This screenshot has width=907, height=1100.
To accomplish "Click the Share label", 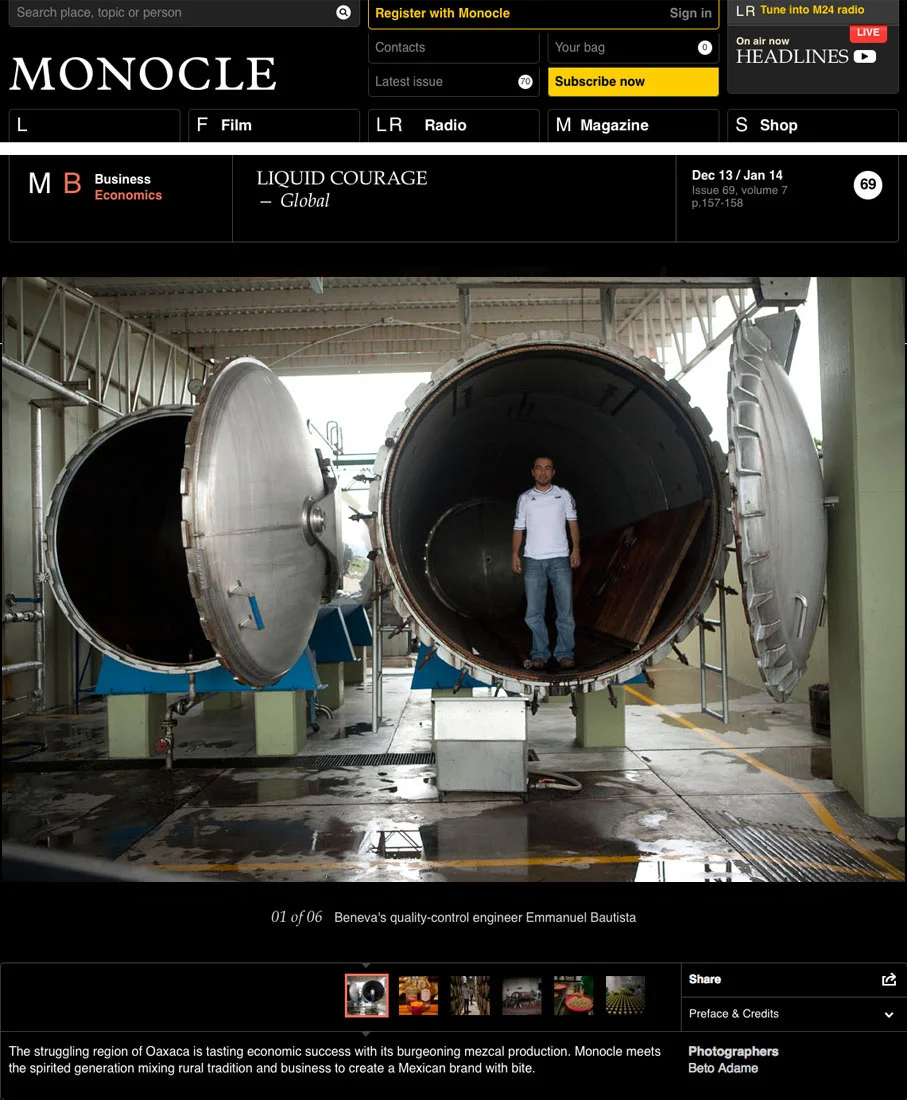I will tap(704, 979).
